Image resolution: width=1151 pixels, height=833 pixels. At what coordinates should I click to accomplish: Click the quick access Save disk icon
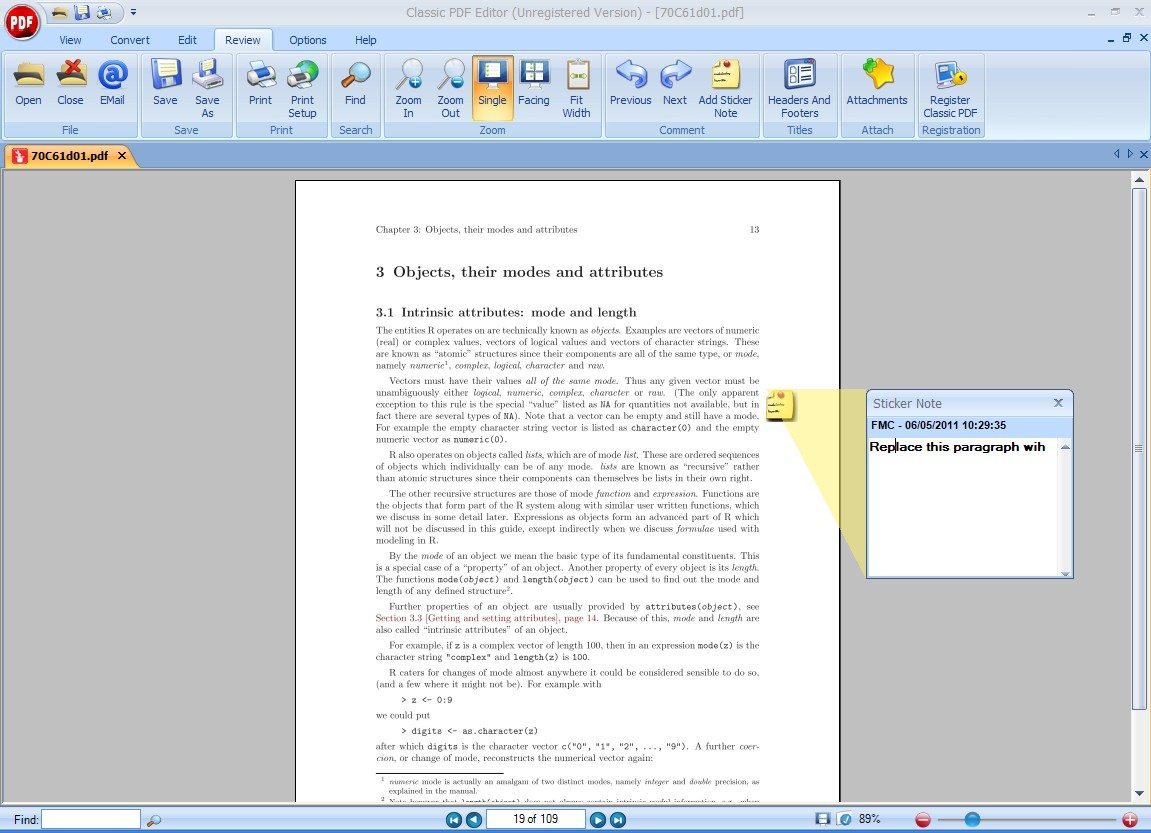point(81,12)
